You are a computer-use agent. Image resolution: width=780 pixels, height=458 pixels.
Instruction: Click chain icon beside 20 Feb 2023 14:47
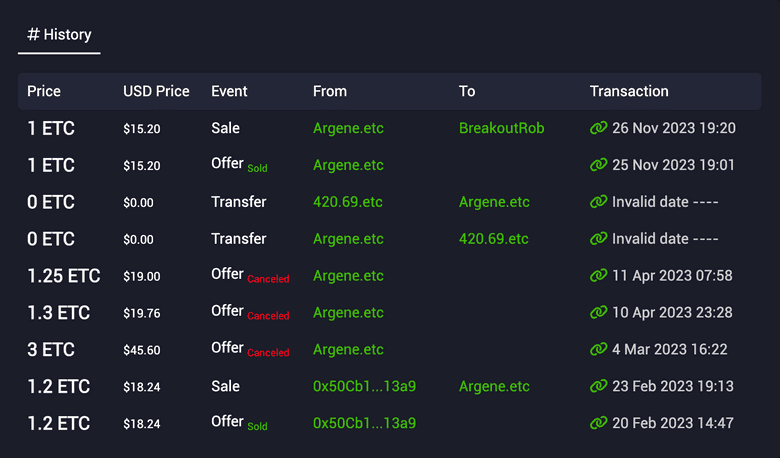coord(598,423)
